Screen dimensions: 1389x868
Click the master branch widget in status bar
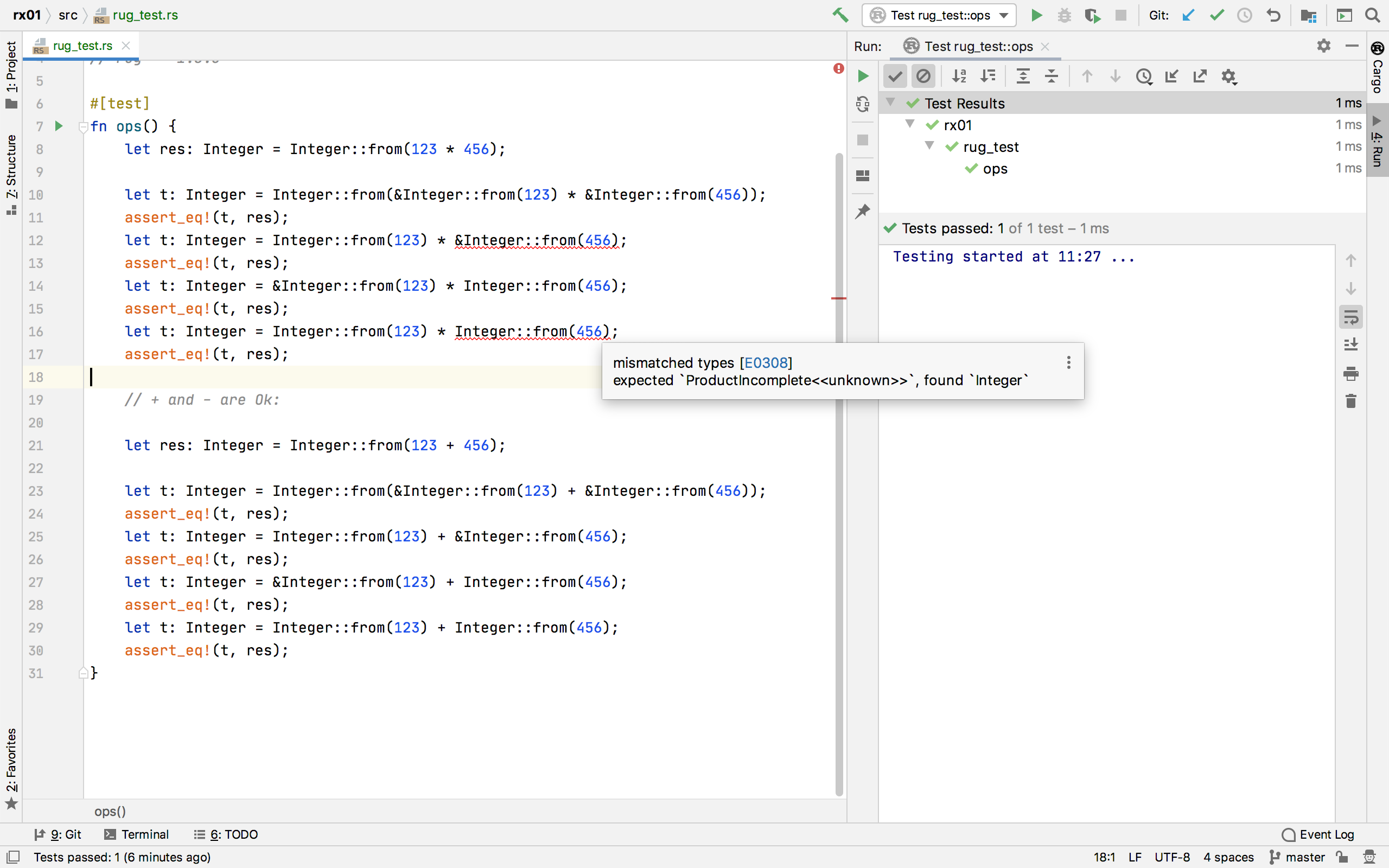coord(1302,857)
